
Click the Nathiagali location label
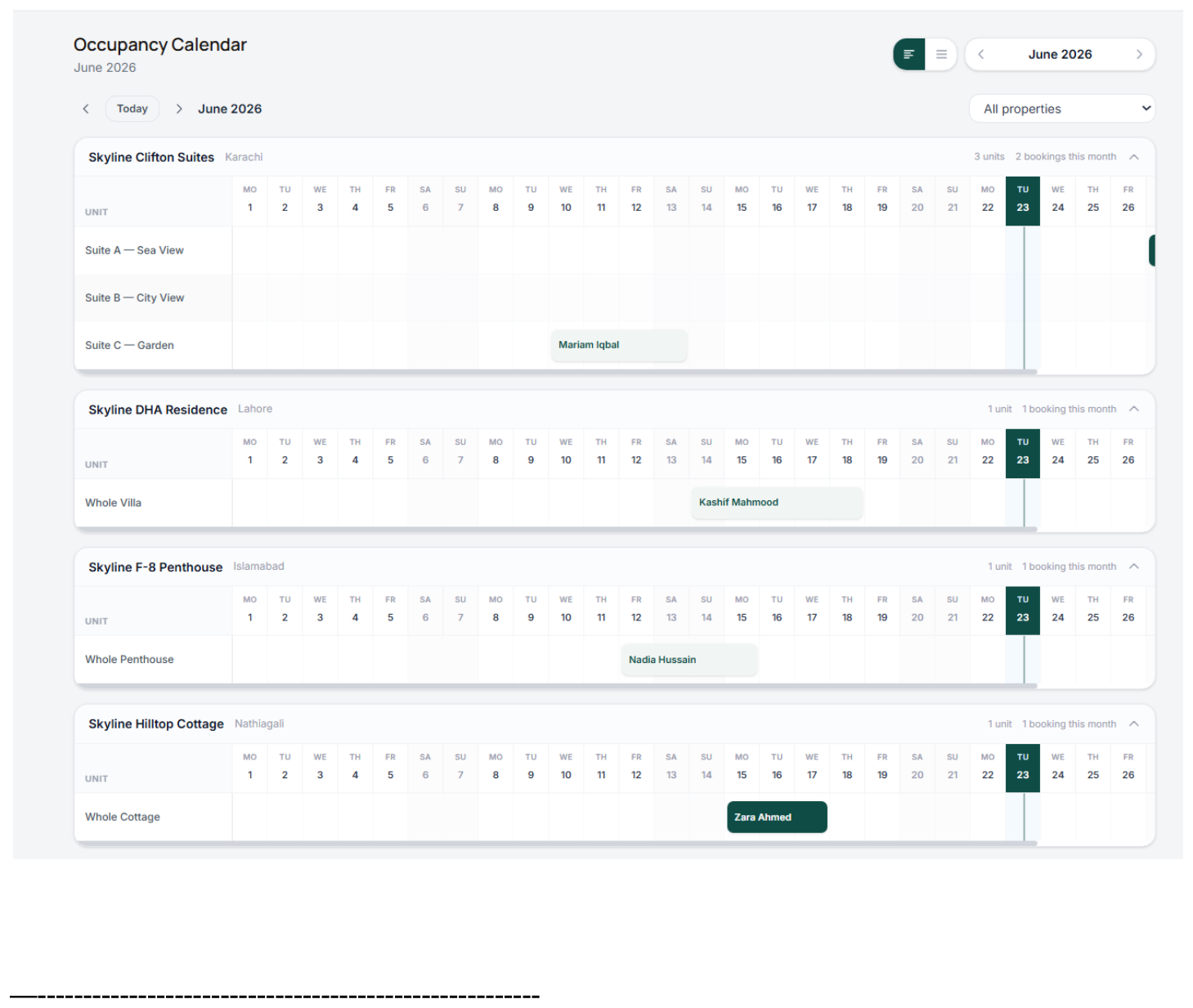pos(259,724)
